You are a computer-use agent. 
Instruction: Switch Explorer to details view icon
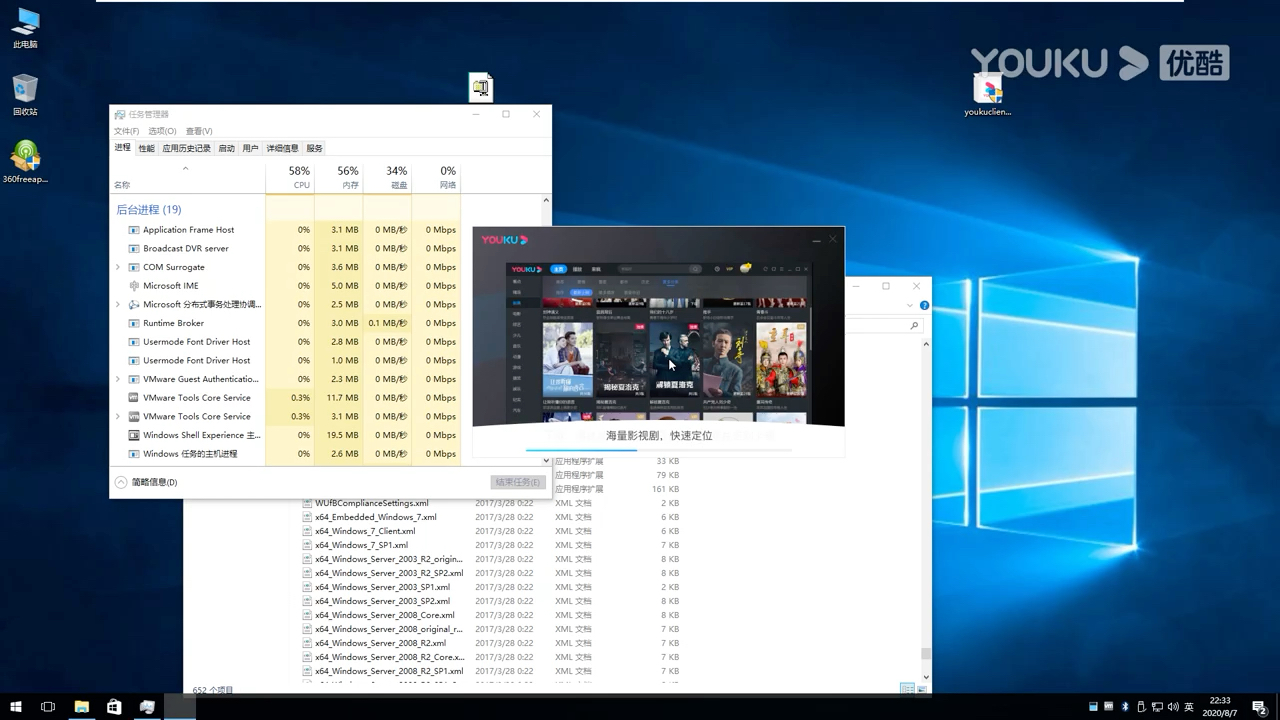pyautogui.click(x=906, y=689)
